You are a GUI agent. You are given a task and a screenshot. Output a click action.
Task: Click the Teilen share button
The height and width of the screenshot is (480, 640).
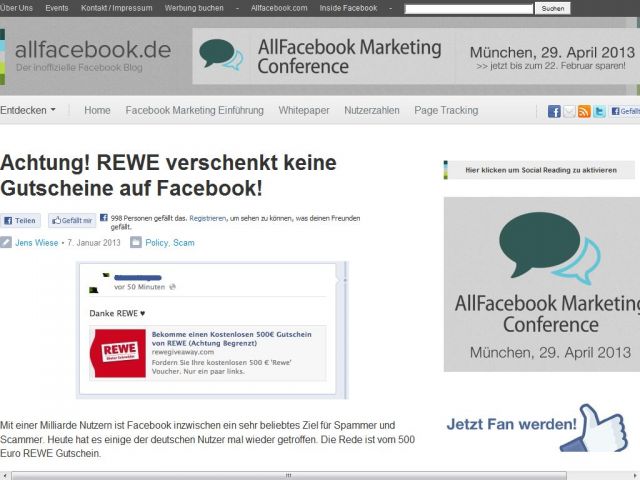[x=20, y=220]
